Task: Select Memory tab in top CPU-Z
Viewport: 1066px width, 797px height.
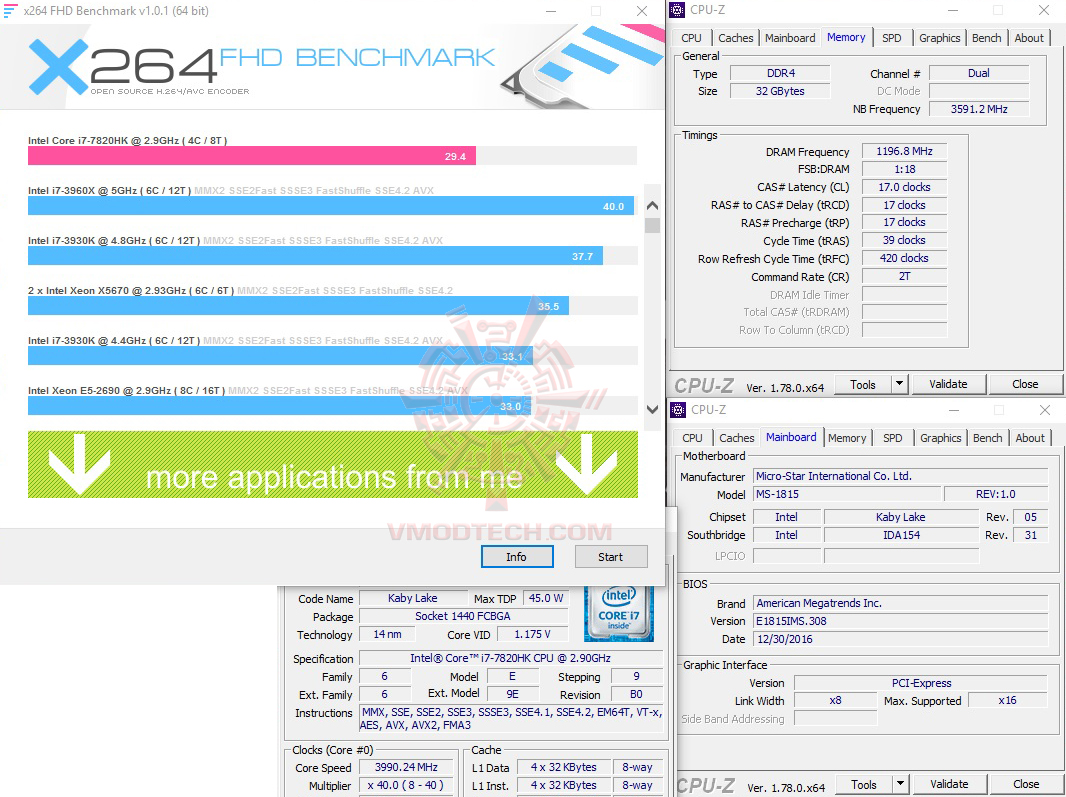Action: click(846, 37)
